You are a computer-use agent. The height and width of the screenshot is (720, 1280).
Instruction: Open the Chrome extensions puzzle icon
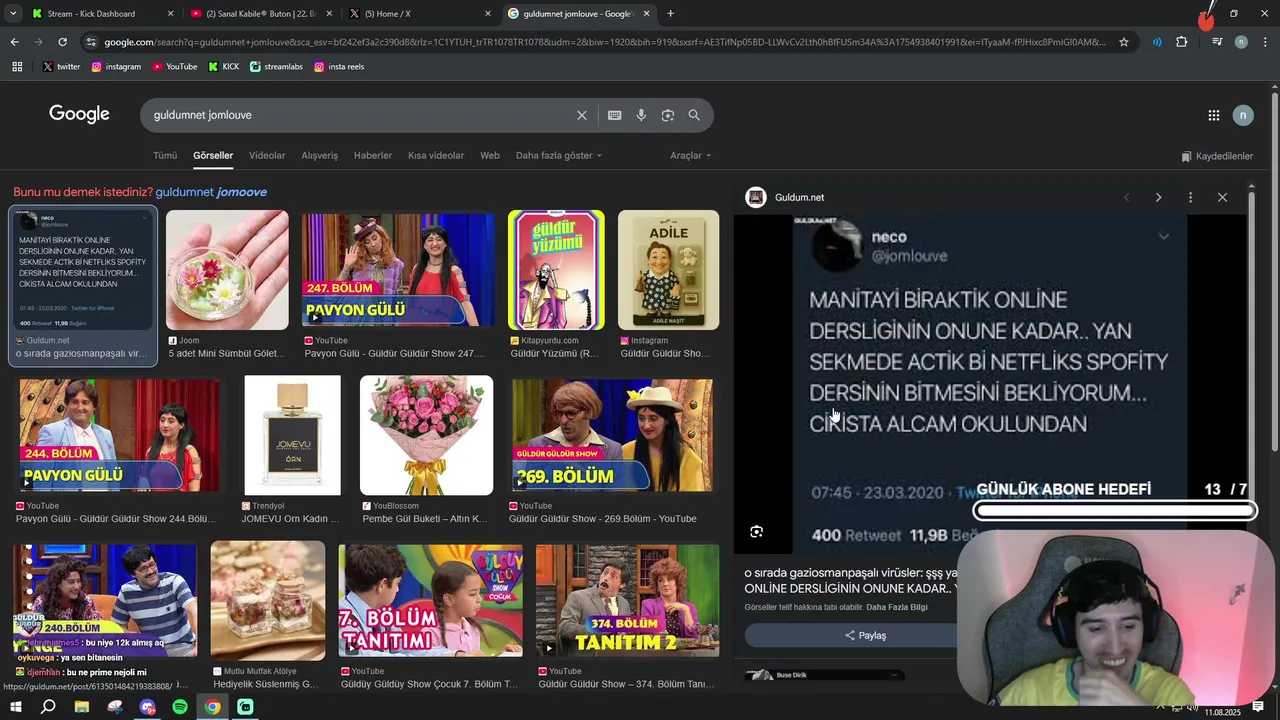click(1182, 42)
